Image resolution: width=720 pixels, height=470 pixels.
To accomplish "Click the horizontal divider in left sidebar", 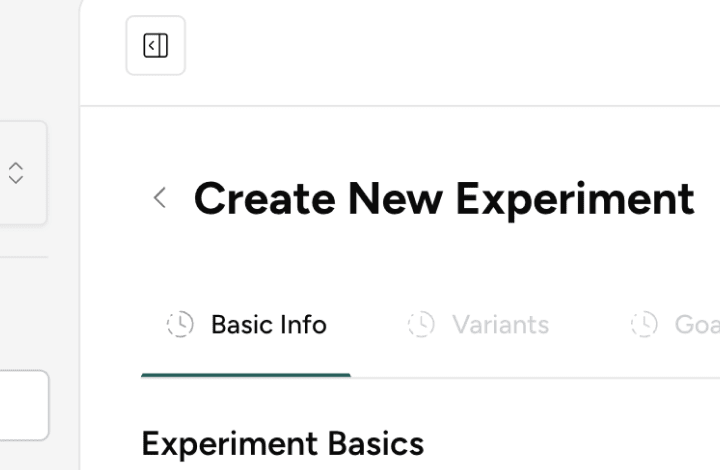I will (22, 257).
